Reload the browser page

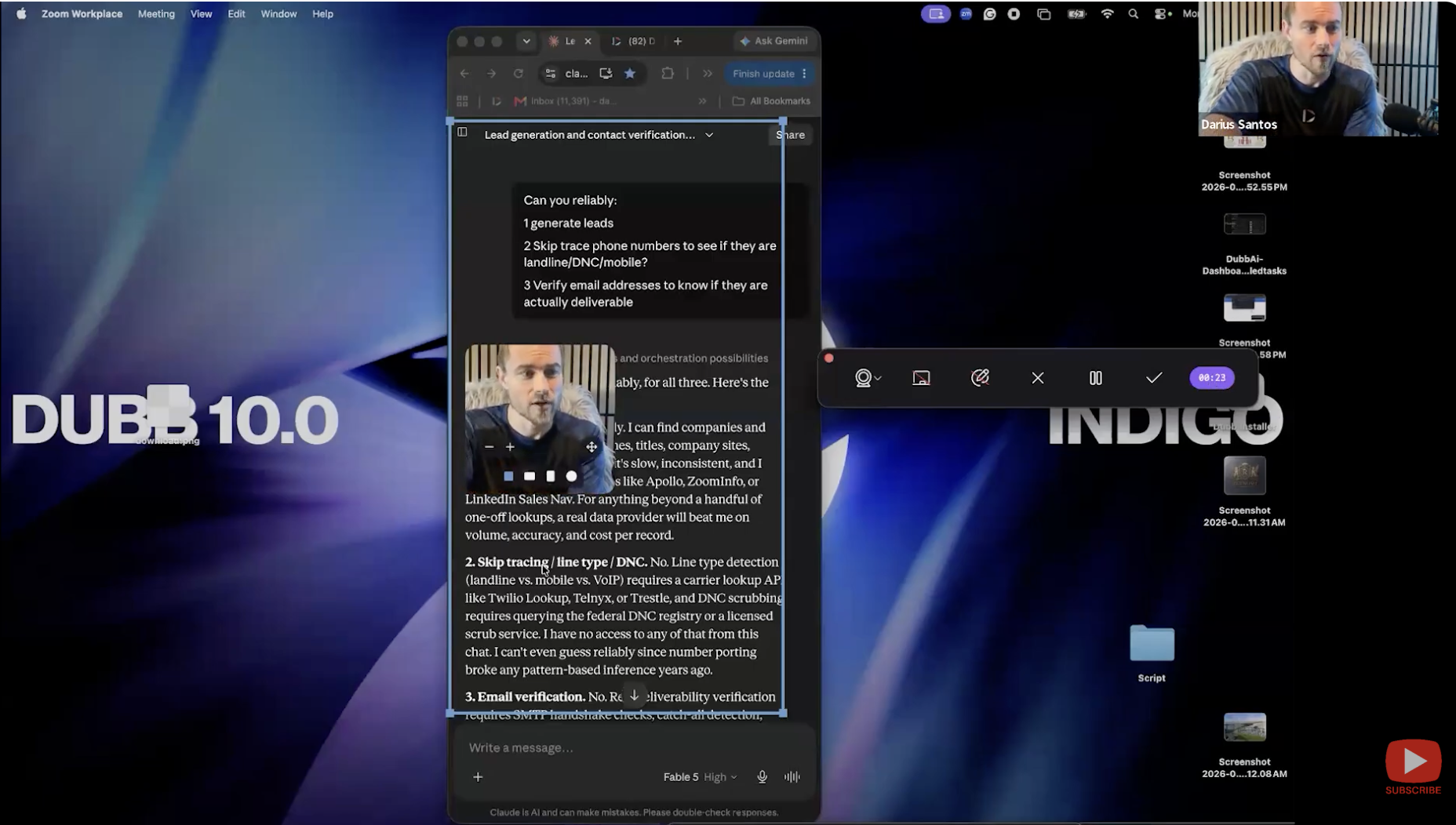point(519,74)
